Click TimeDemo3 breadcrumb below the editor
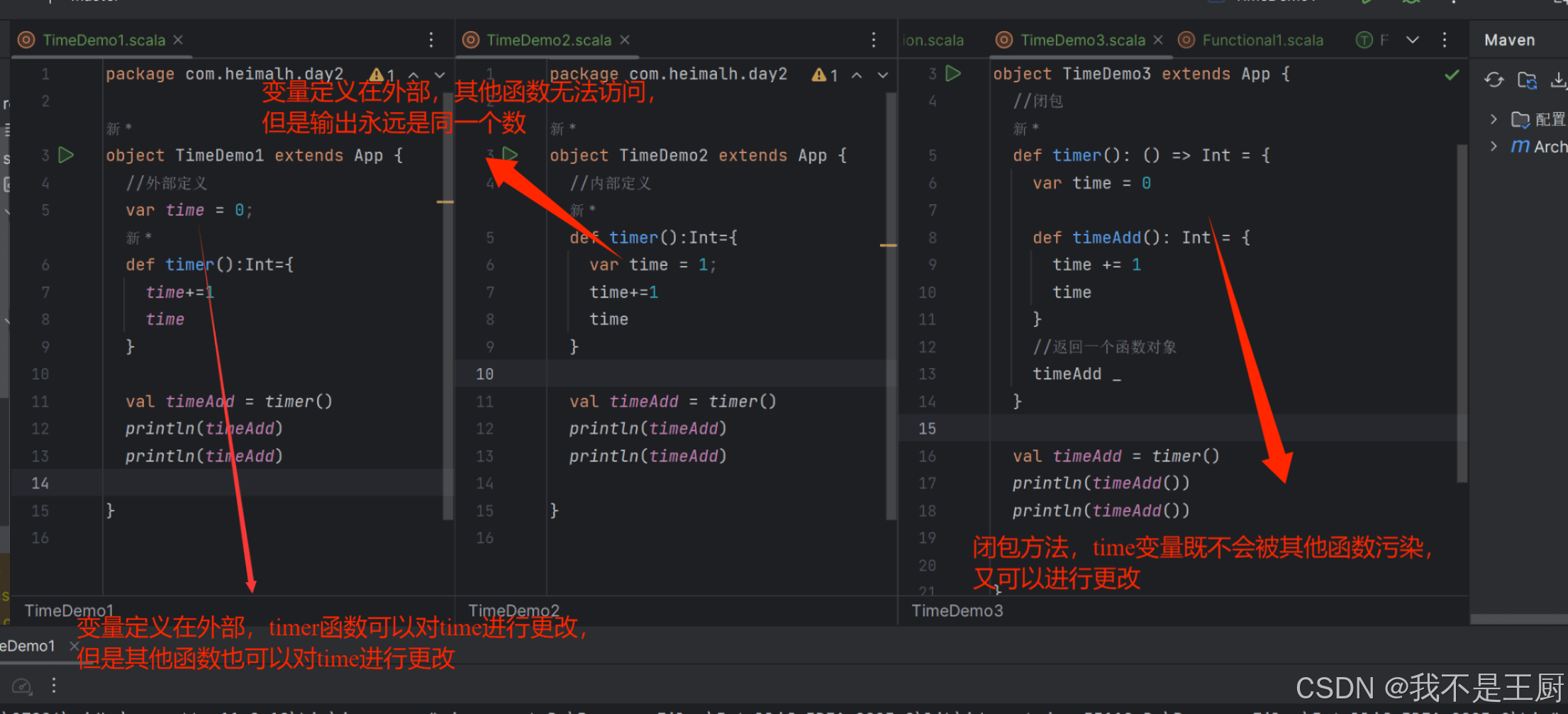 (957, 610)
